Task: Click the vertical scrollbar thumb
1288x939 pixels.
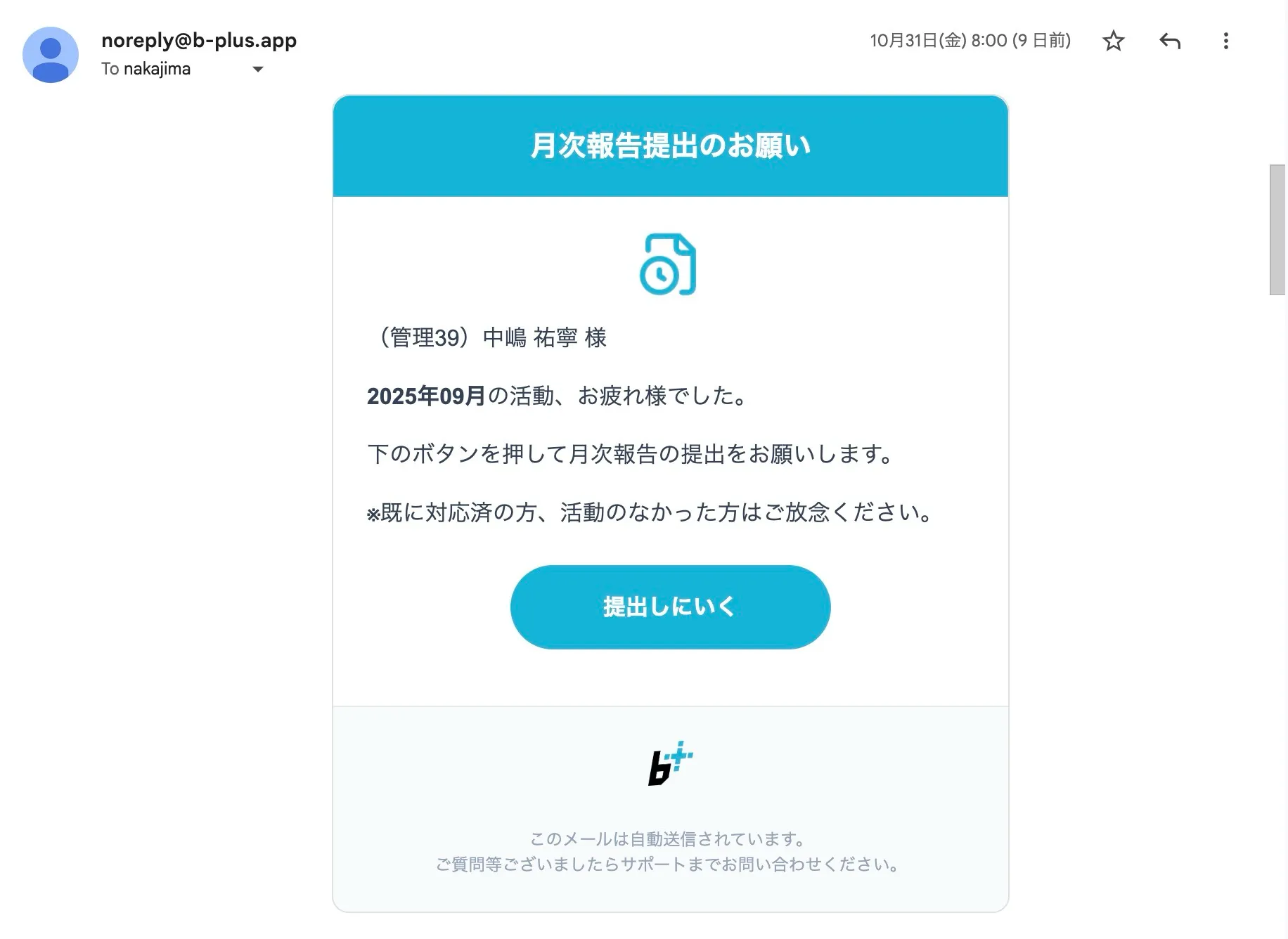Action: pos(1277,229)
